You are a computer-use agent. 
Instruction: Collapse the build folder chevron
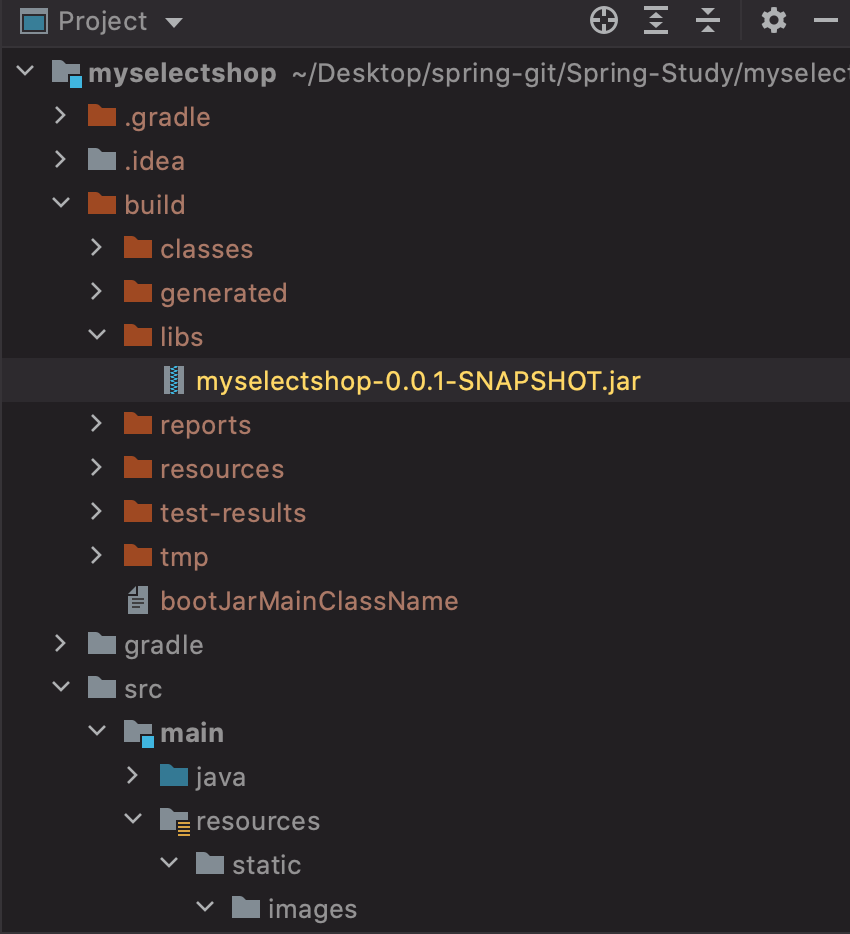click(61, 203)
